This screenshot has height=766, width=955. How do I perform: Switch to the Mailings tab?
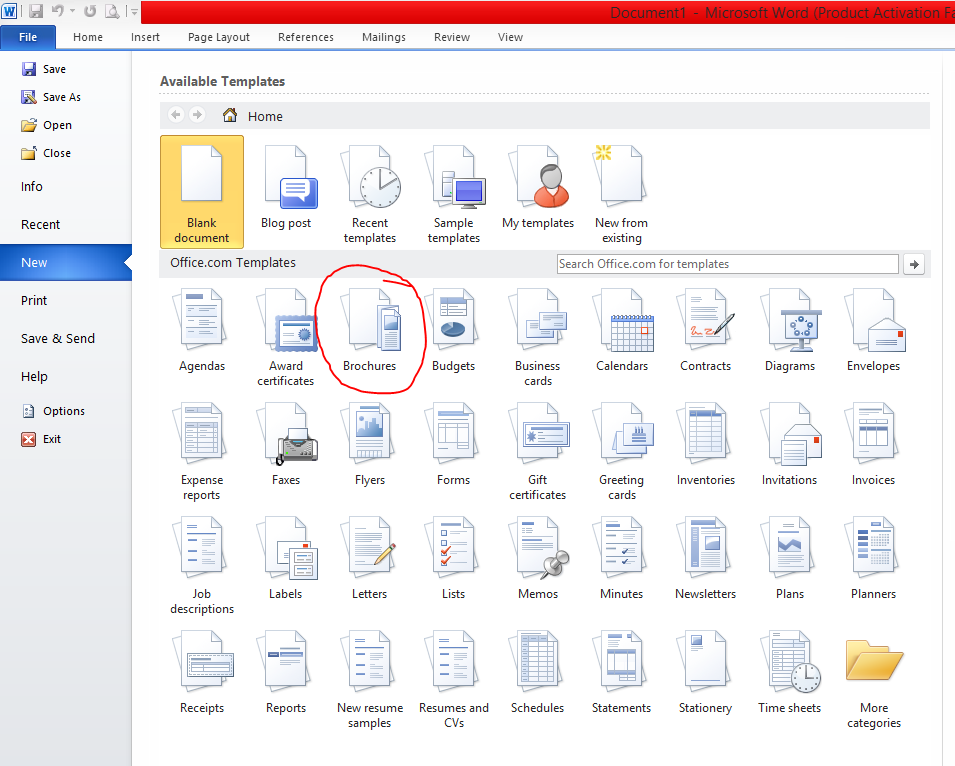coord(384,37)
